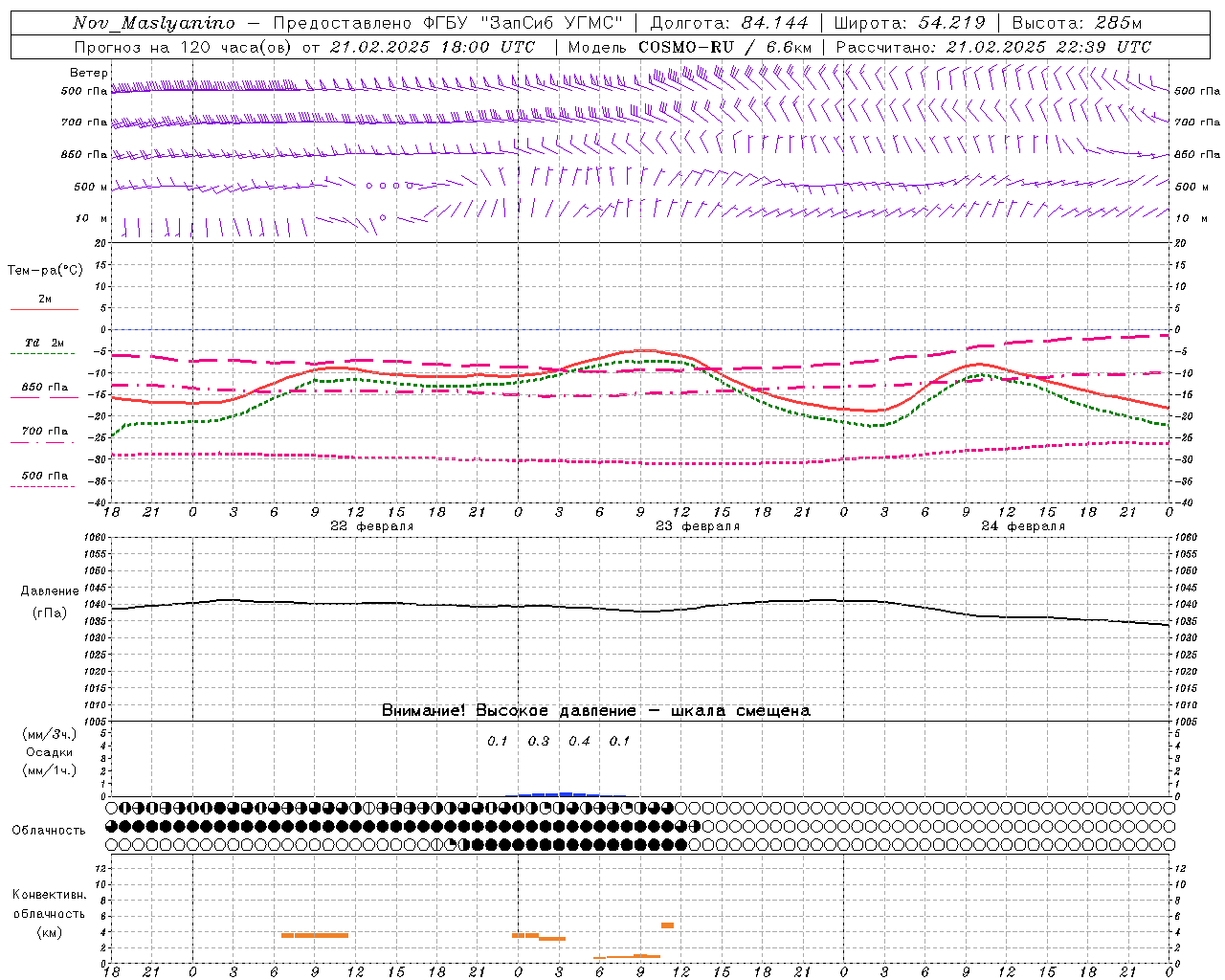The width and height of the screenshot is (1225, 980).
Task: Click the short orange convective bar near 5 km
Action: [x=667, y=925]
